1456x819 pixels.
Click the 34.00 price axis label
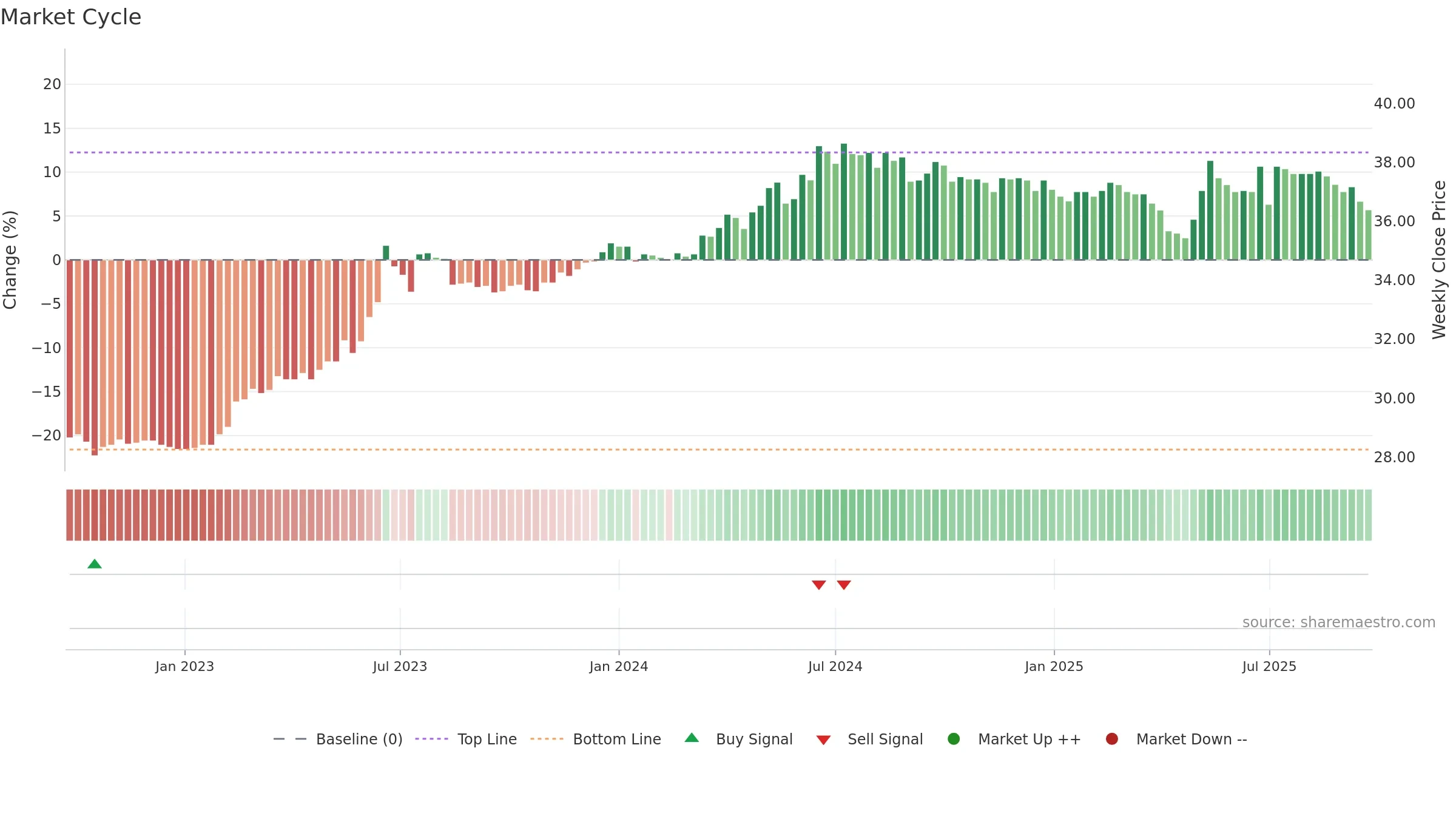(1394, 280)
